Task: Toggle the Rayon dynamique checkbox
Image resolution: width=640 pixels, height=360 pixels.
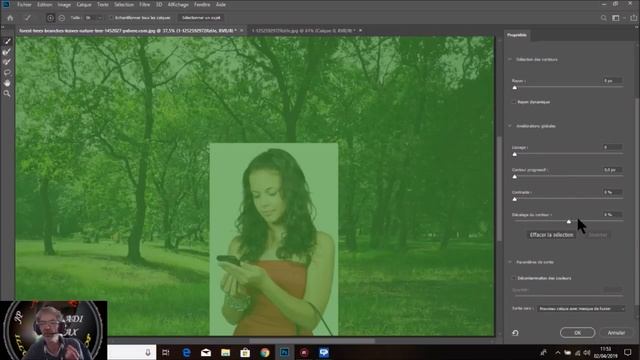Action: [x=514, y=102]
